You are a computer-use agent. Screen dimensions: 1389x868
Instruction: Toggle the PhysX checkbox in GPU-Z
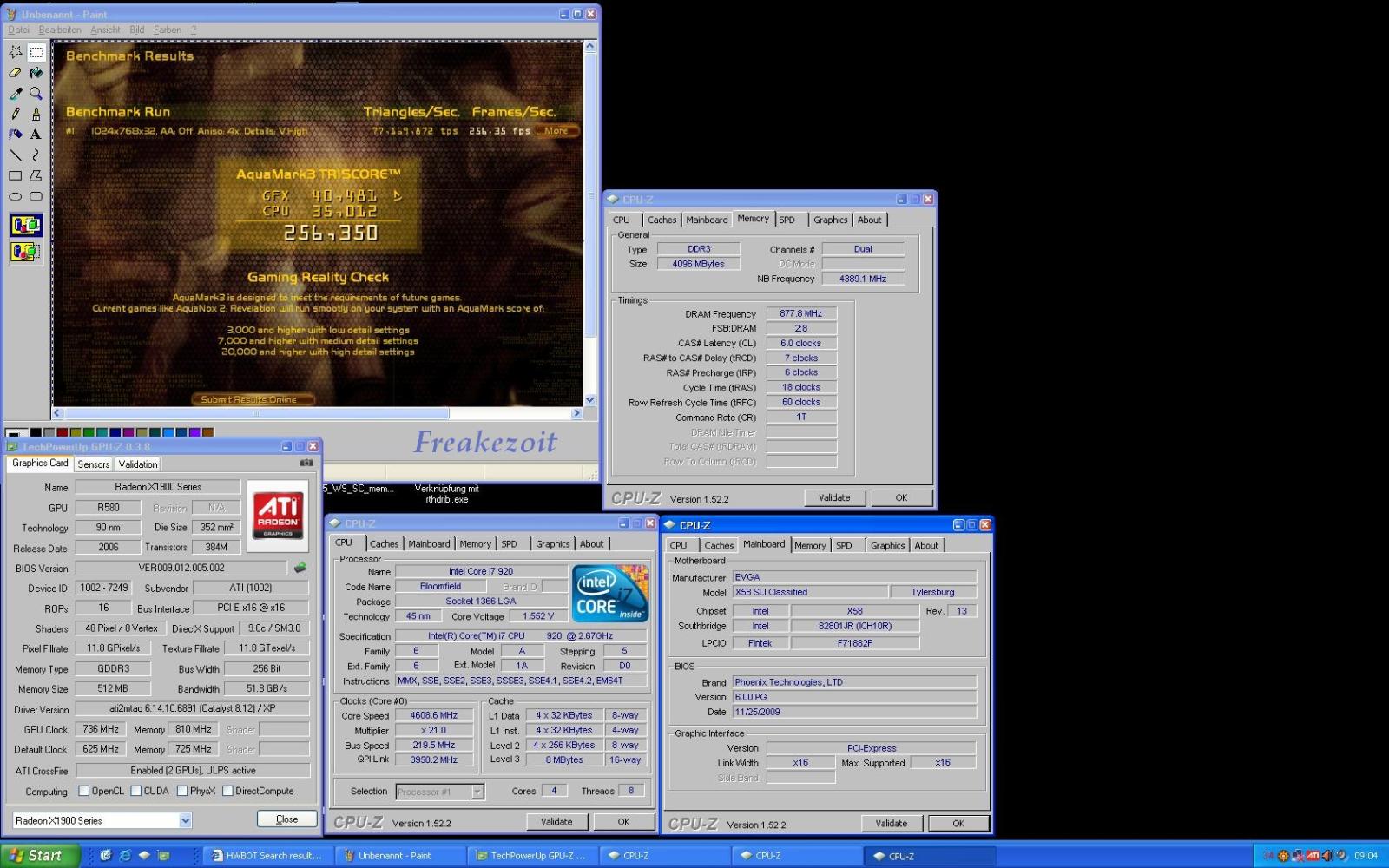(182, 791)
